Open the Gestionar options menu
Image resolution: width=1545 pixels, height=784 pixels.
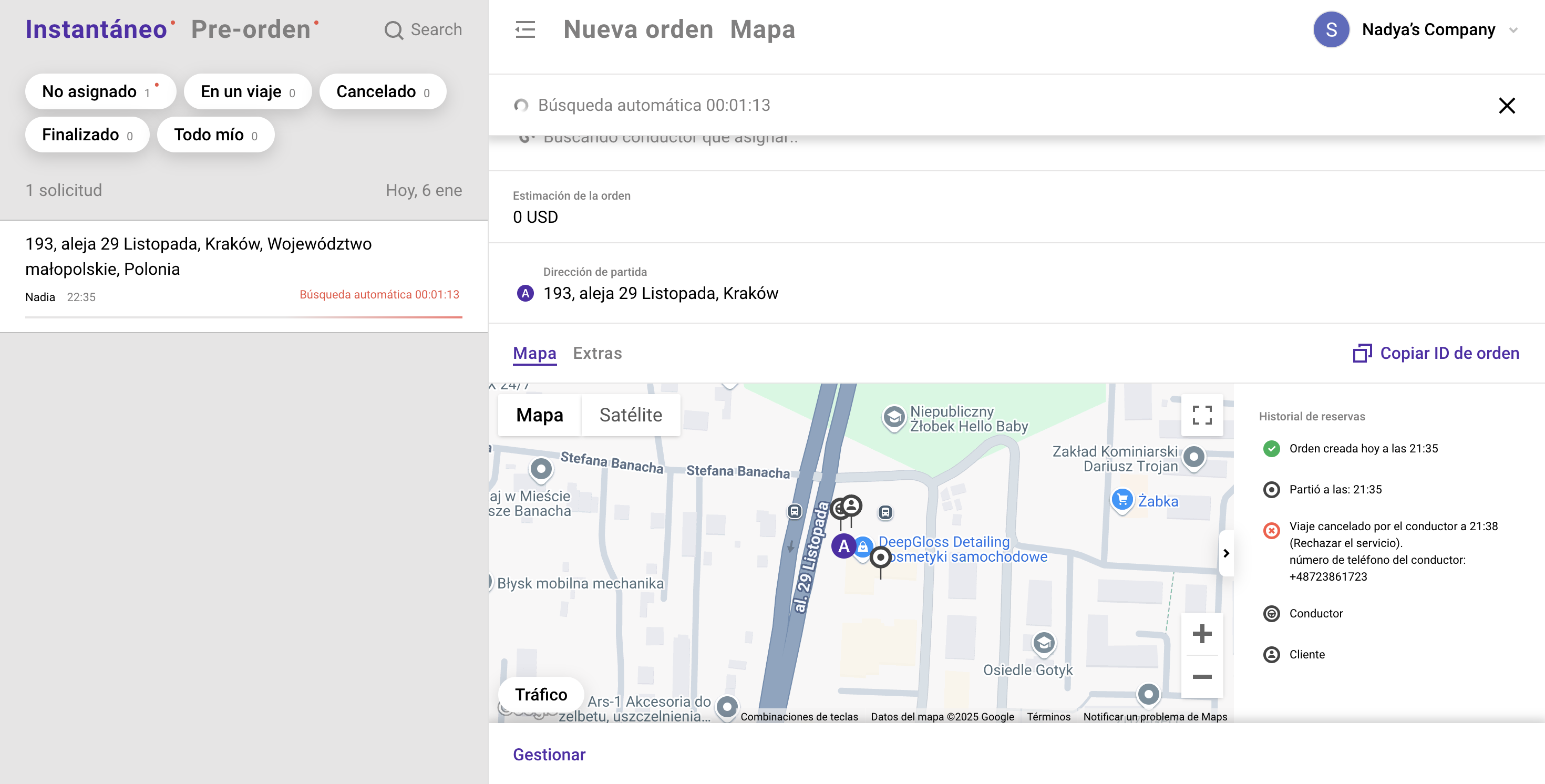(549, 754)
